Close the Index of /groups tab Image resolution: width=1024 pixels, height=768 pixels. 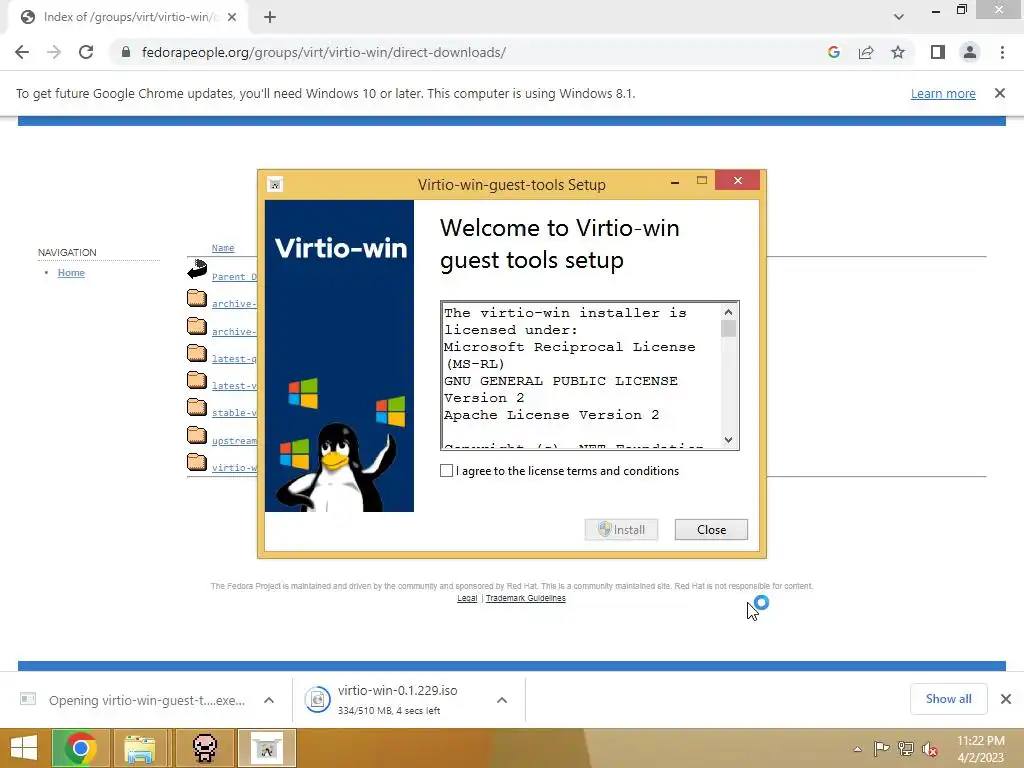[232, 17]
